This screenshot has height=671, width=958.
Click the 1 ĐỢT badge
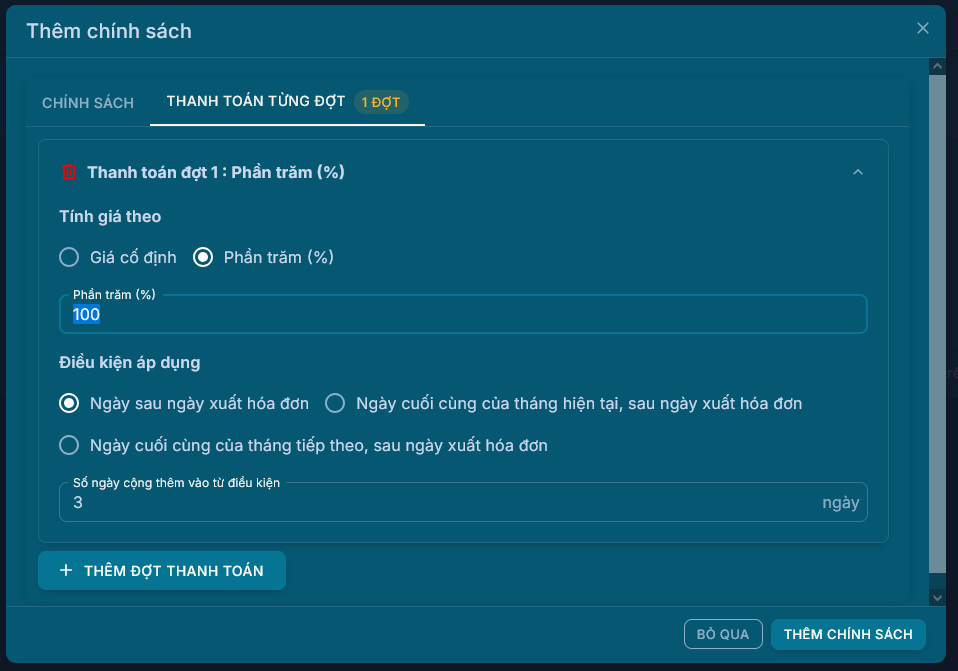click(381, 102)
